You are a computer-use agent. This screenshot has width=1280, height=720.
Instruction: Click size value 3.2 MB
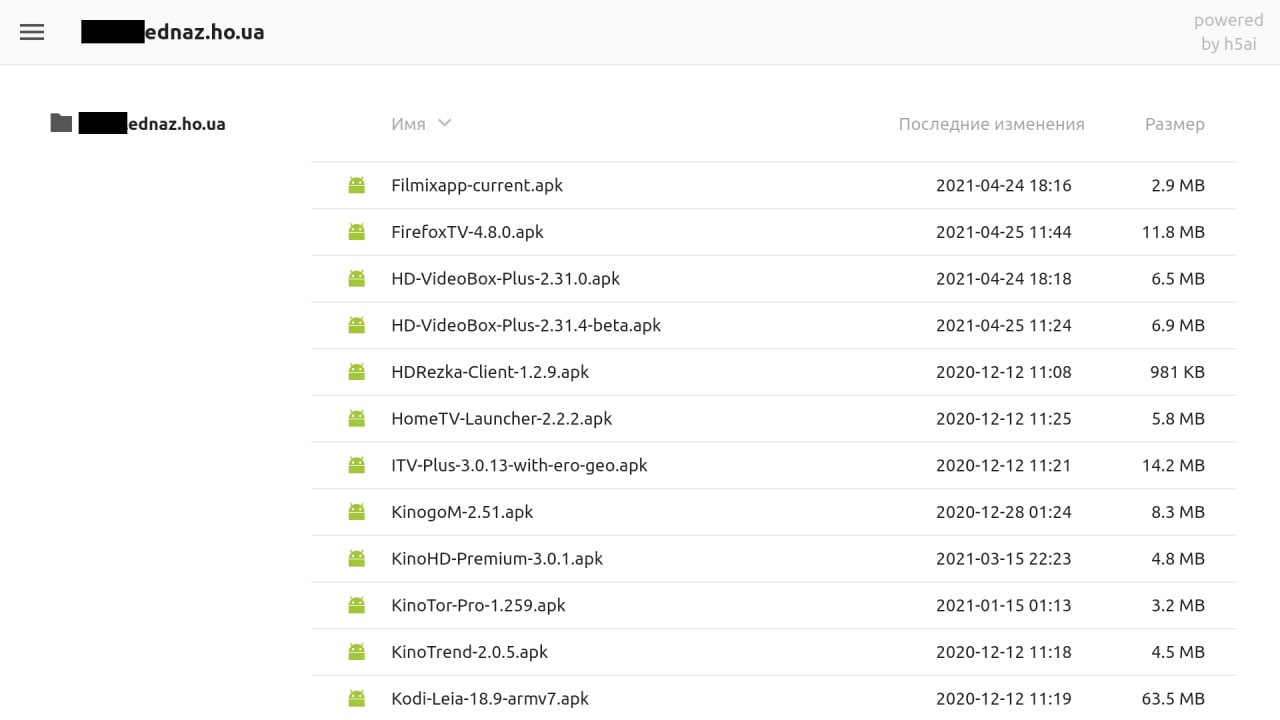[1178, 605]
